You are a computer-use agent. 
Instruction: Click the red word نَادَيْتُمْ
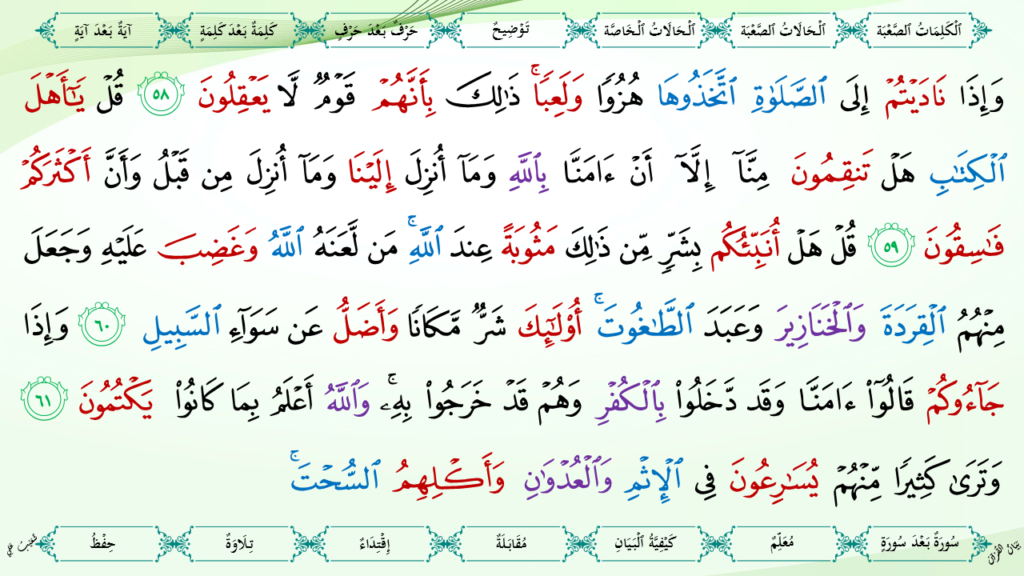tap(915, 97)
